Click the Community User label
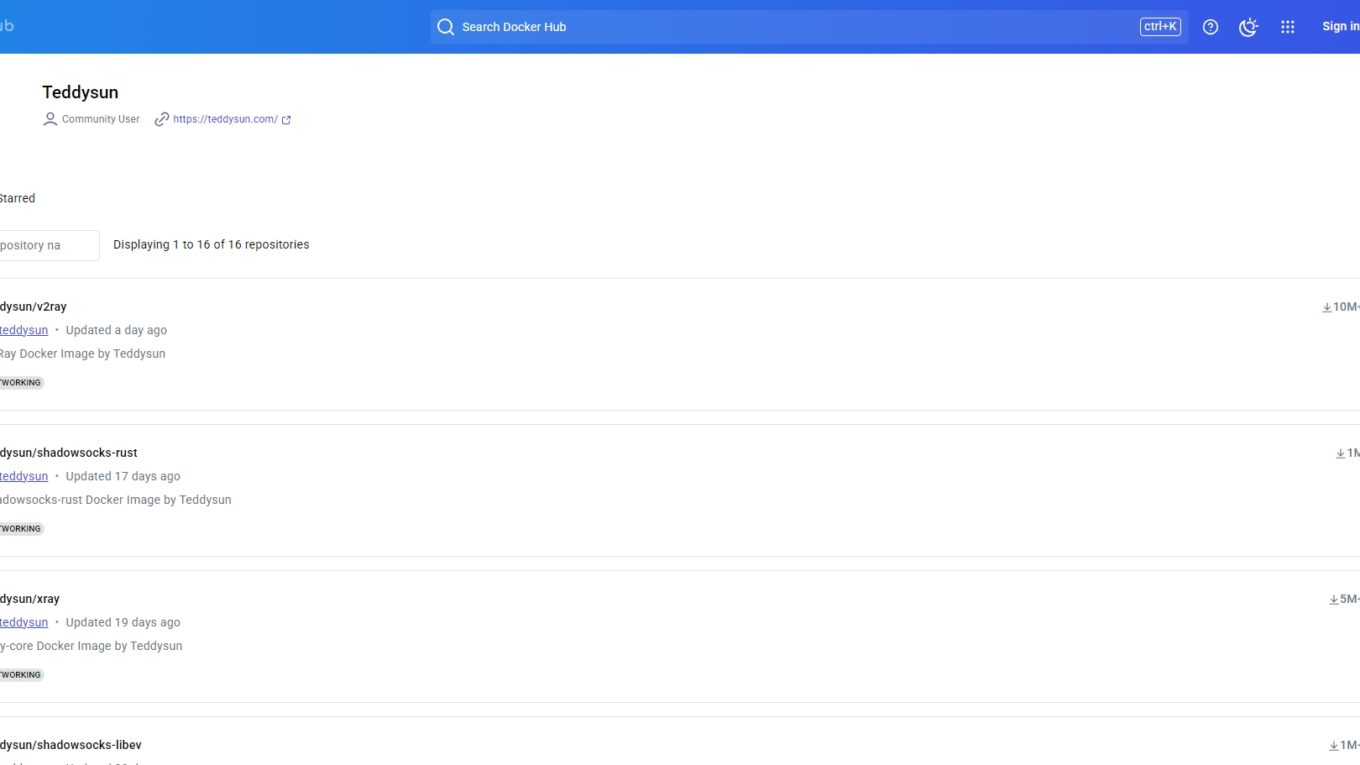 (101, 119)
